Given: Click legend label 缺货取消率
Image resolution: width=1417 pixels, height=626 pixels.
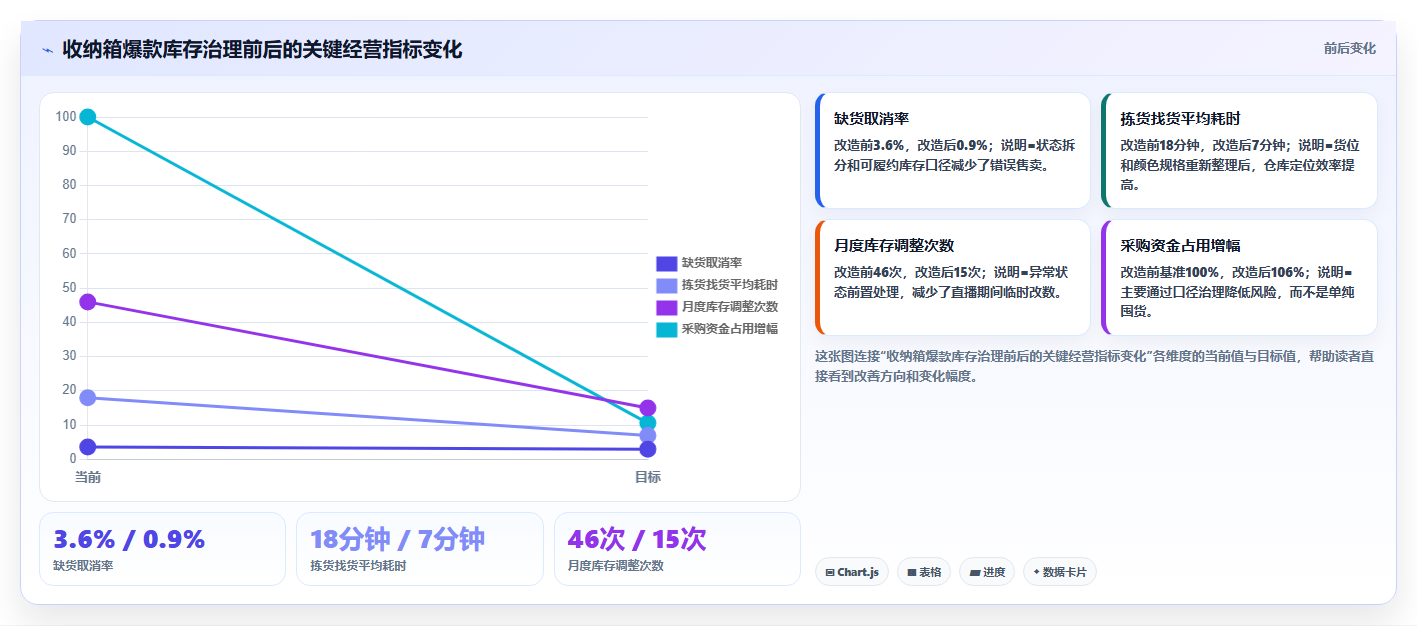Looking at the screenshot, I should pyautogui.click(x=712, y=263).
